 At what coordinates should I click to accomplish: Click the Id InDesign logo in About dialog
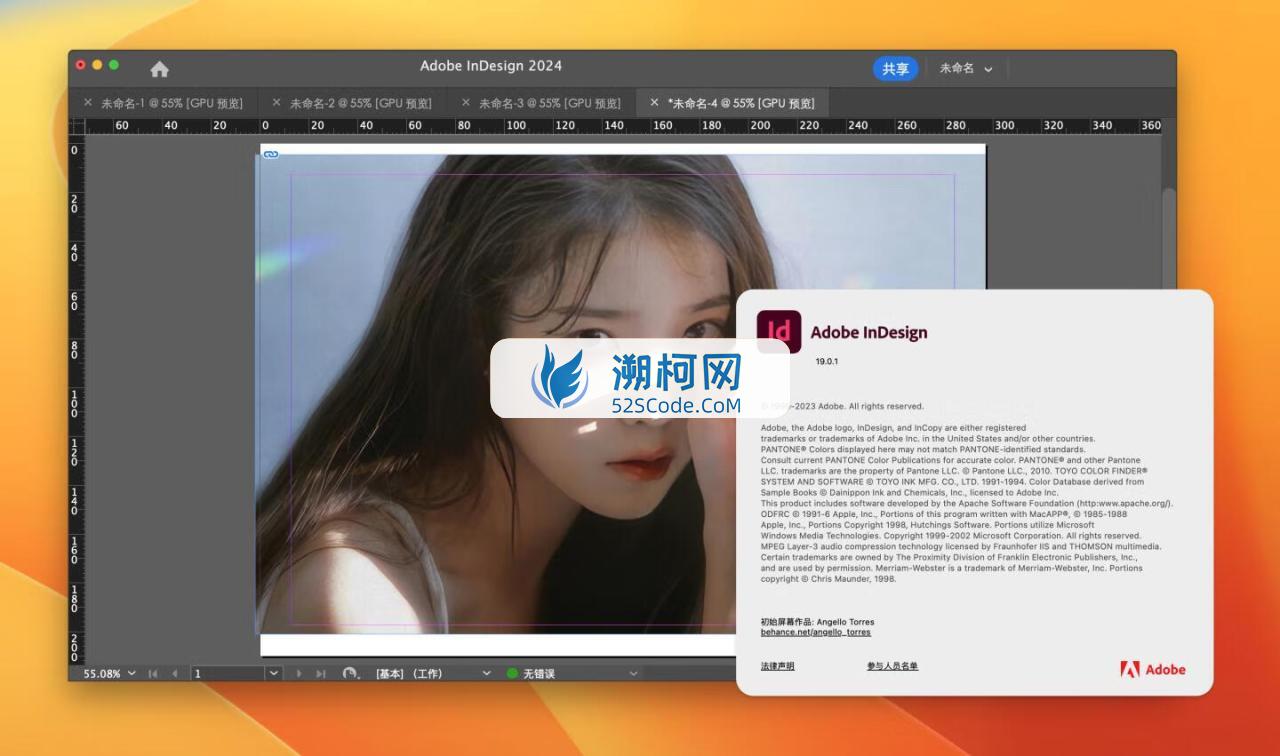pyautogui.click(x=779, y=332)
